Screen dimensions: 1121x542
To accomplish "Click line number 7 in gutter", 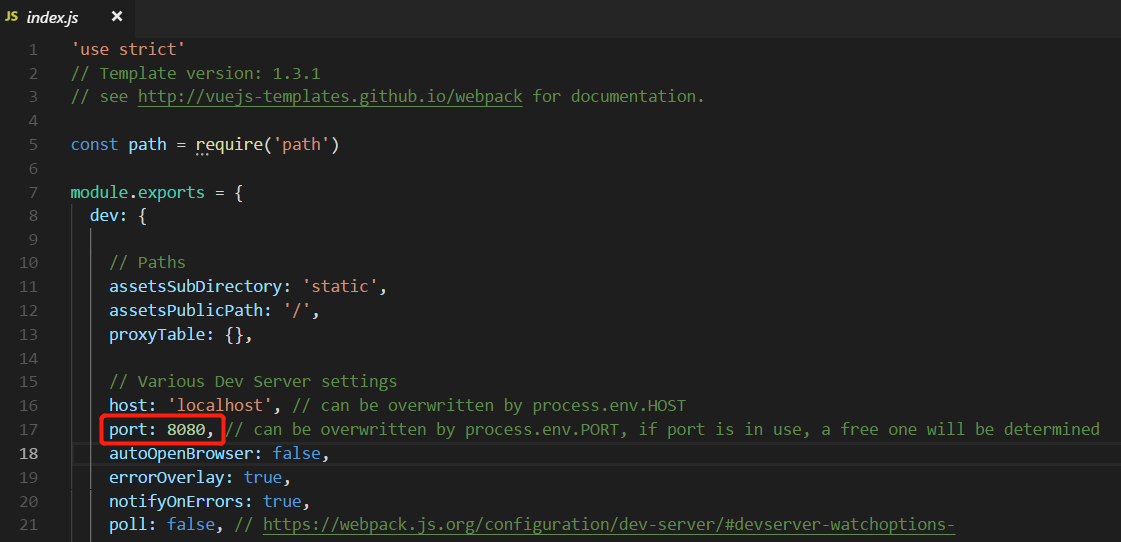I will coord(32,192).
